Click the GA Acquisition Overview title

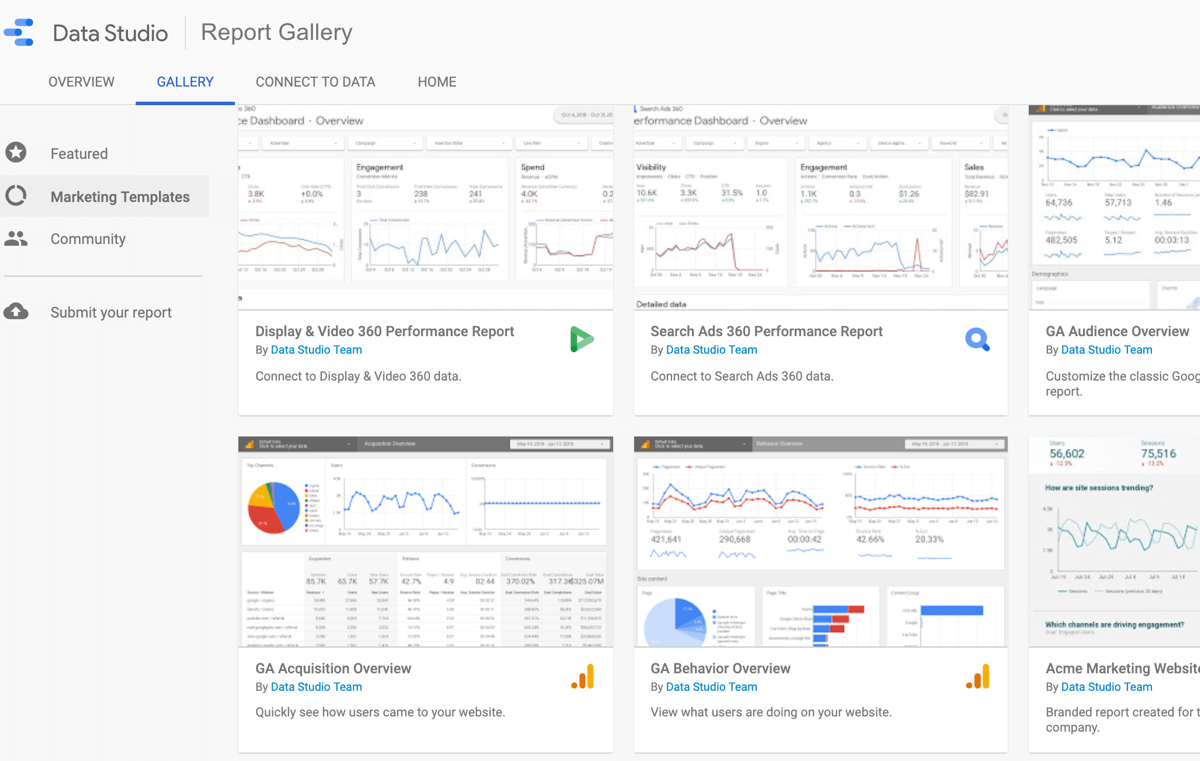pos(333,668)
